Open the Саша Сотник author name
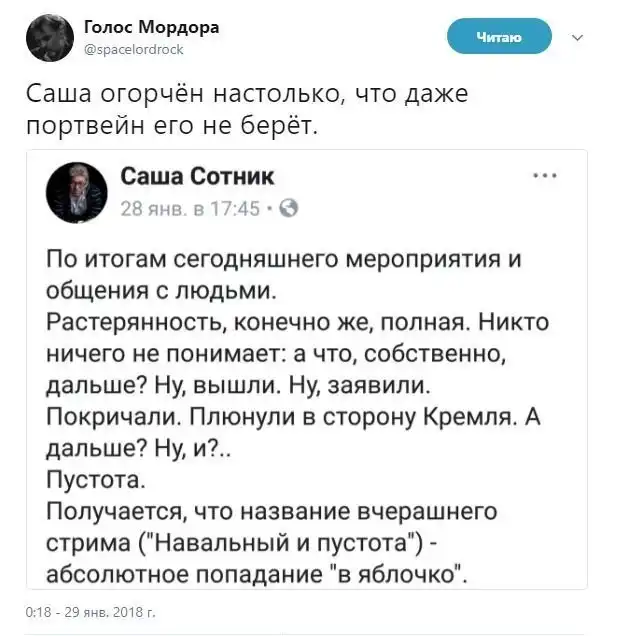 pyautogui.click(x=197, y=178)
